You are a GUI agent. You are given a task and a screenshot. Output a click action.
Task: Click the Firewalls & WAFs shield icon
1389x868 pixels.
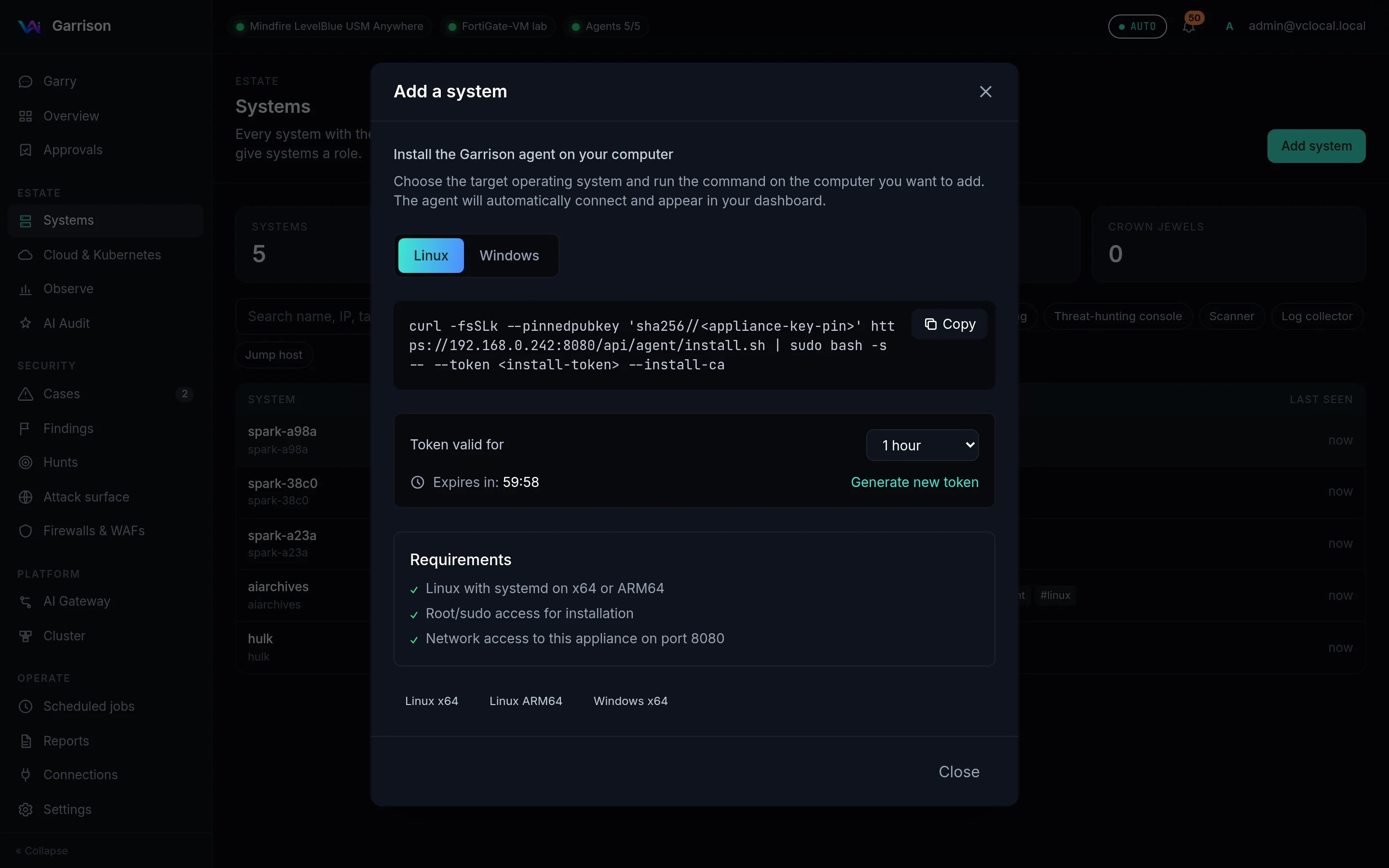point(25,531)
